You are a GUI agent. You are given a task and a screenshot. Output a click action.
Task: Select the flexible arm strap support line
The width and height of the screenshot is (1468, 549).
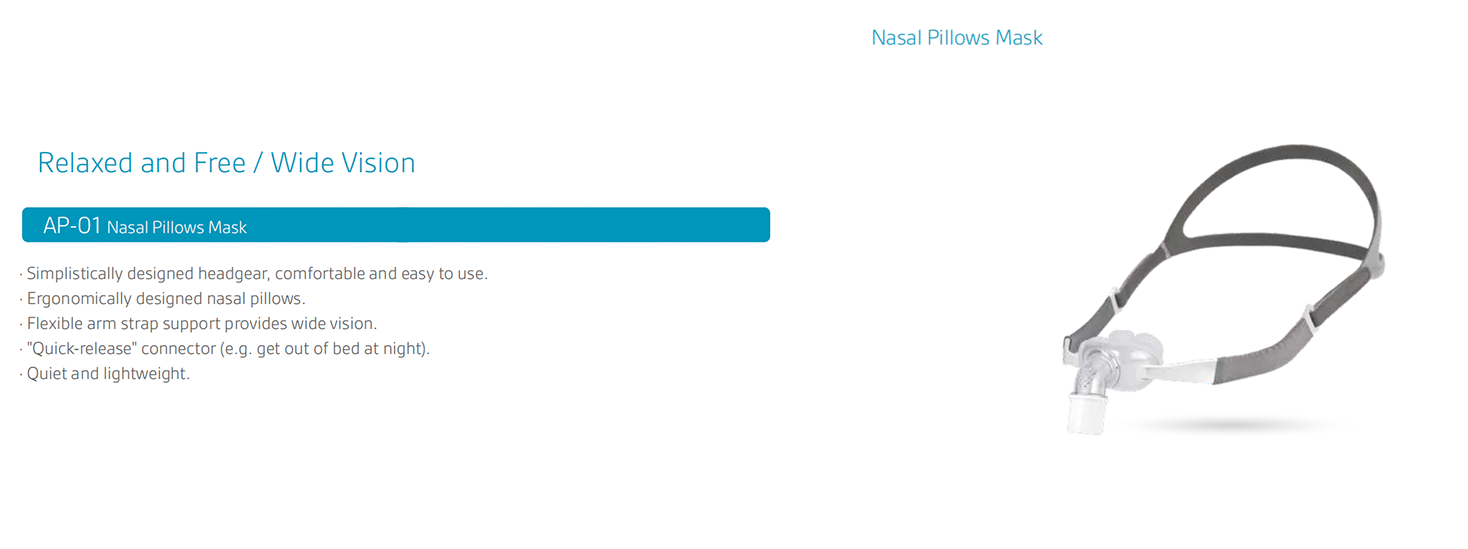click(x=198, y=323)
